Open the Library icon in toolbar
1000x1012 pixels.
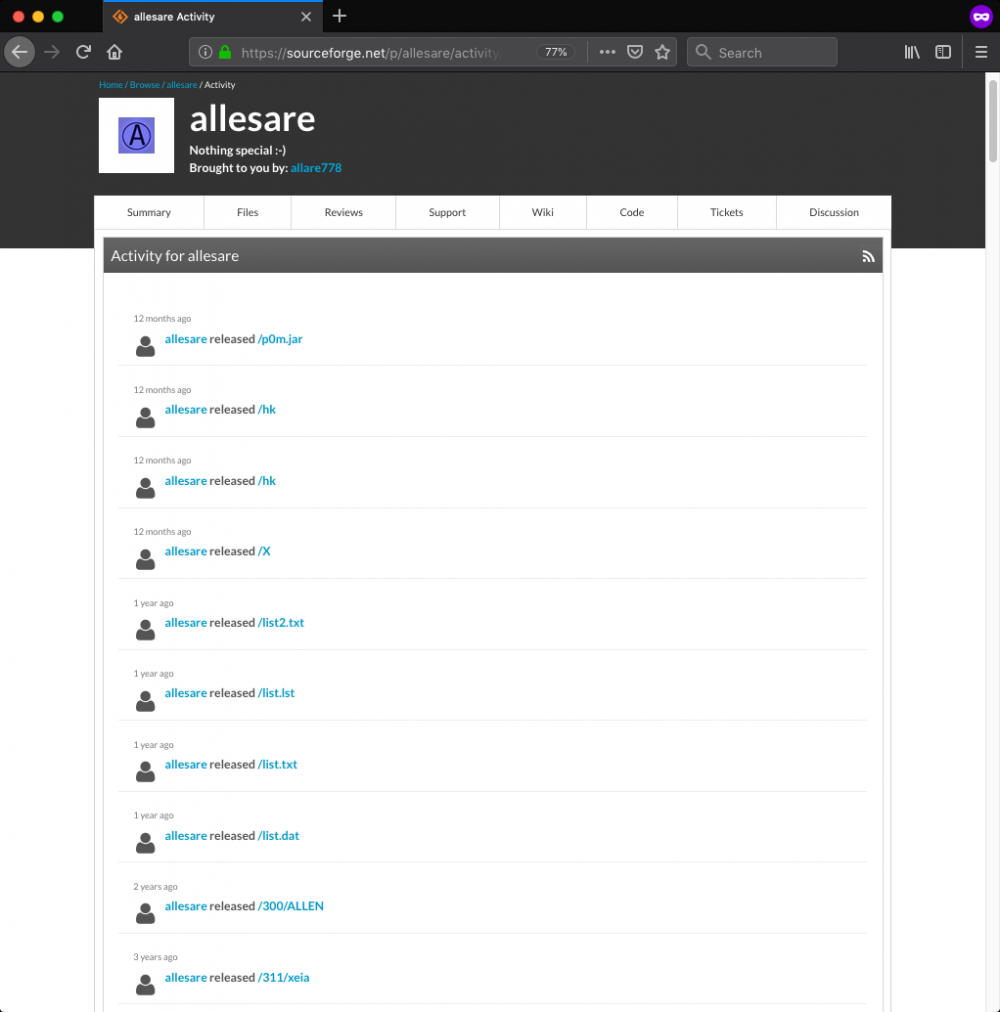912,52
